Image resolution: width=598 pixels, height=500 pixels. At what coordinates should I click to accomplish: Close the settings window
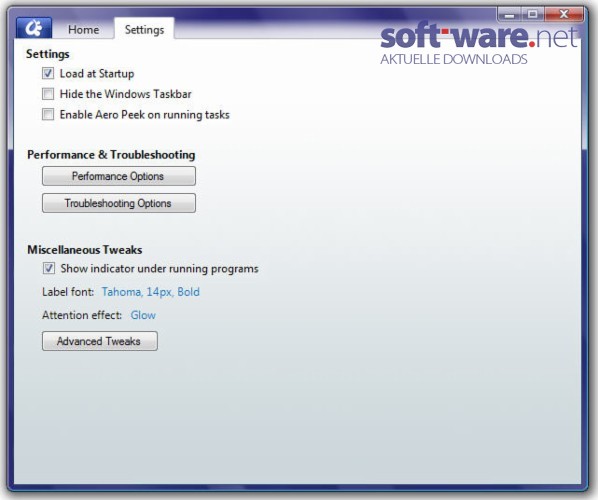(x=564, y=15)
